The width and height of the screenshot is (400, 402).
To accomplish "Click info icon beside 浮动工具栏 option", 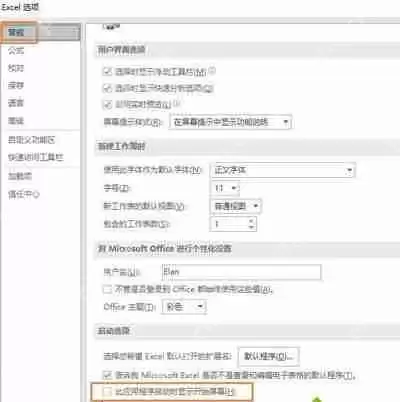I will pyautogui.click(x=212, y=70).
